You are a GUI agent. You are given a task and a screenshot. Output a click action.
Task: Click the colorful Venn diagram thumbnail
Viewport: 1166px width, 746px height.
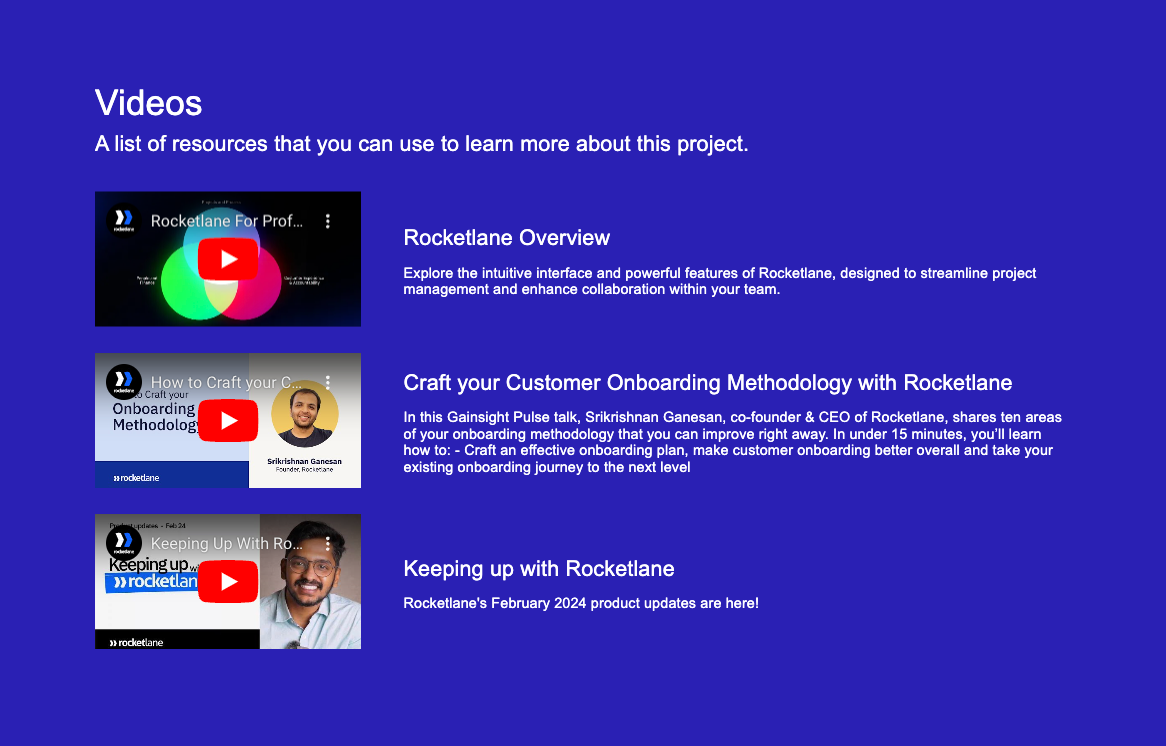228,259
